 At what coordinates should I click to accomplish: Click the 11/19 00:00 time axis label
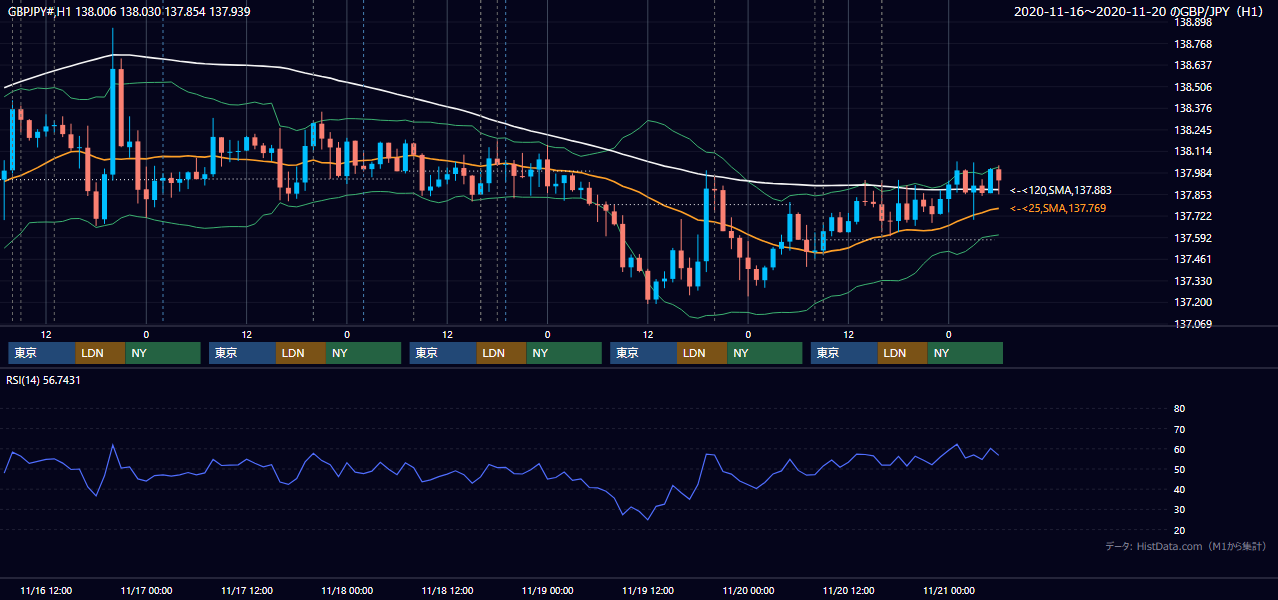pyautogui.click(x=547, y=590)
